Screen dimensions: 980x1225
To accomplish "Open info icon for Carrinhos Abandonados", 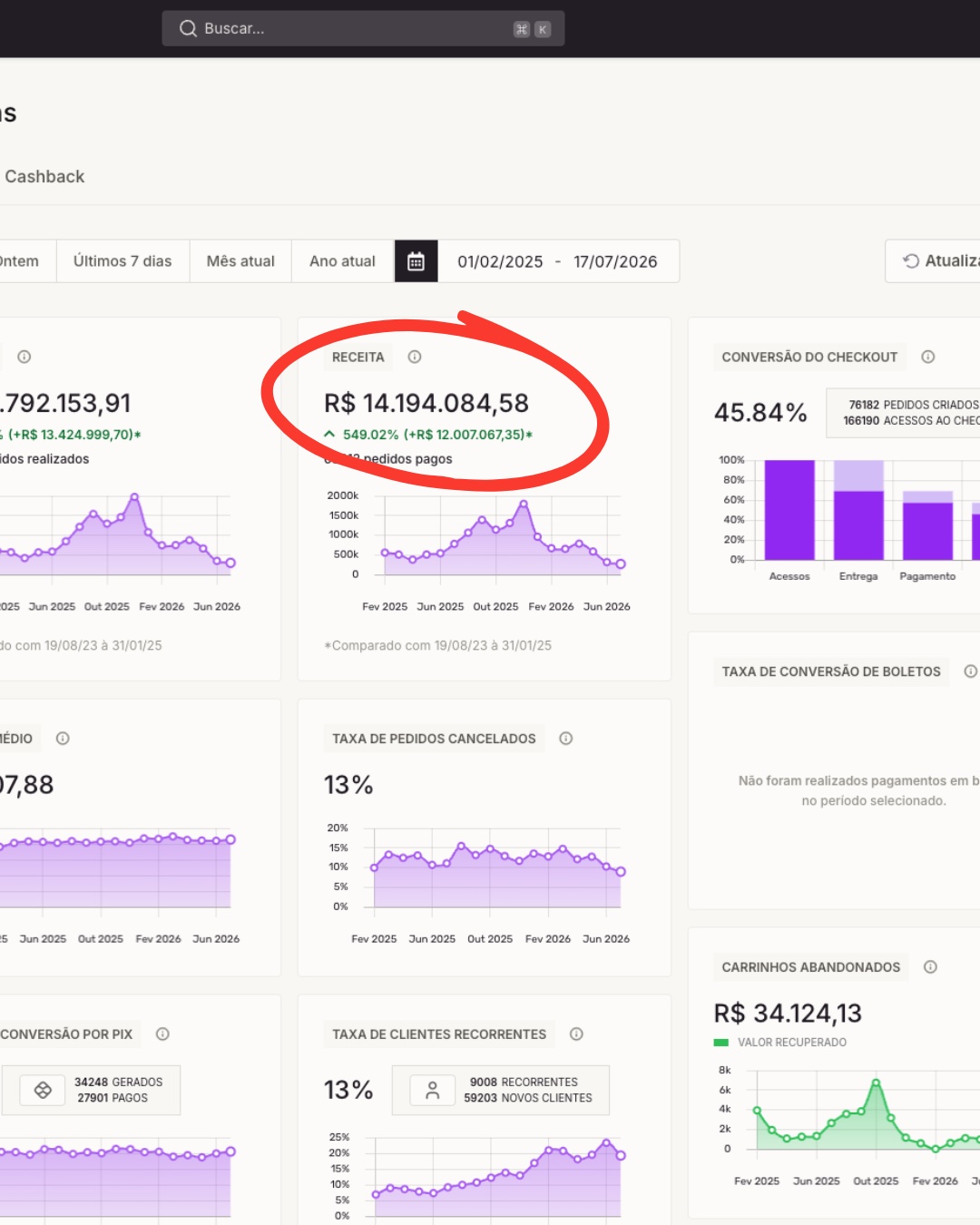I will pos(930,967).
